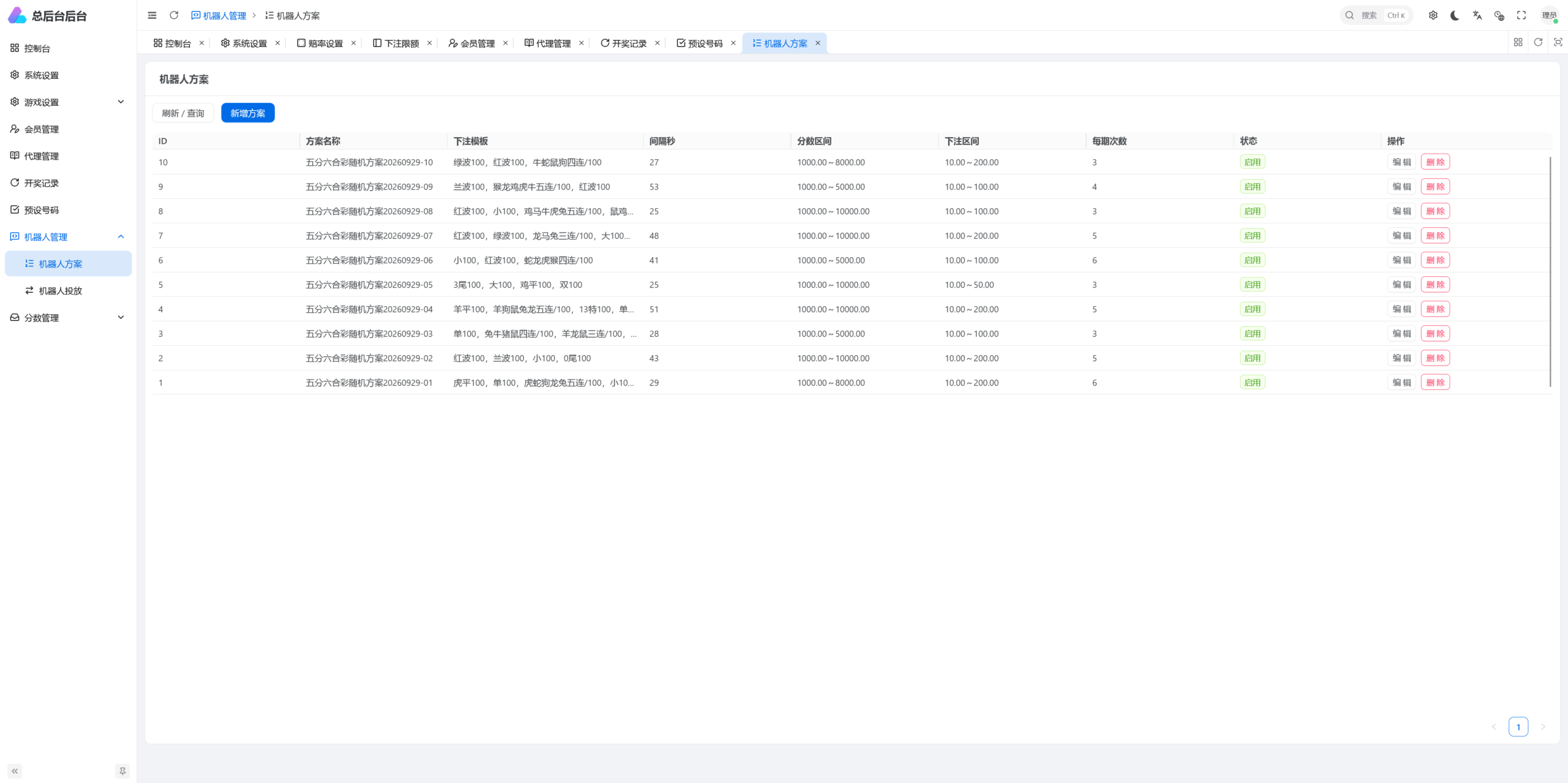Switch to 下注限额 tab
1568x783 pixels.
tap(396, 43)
